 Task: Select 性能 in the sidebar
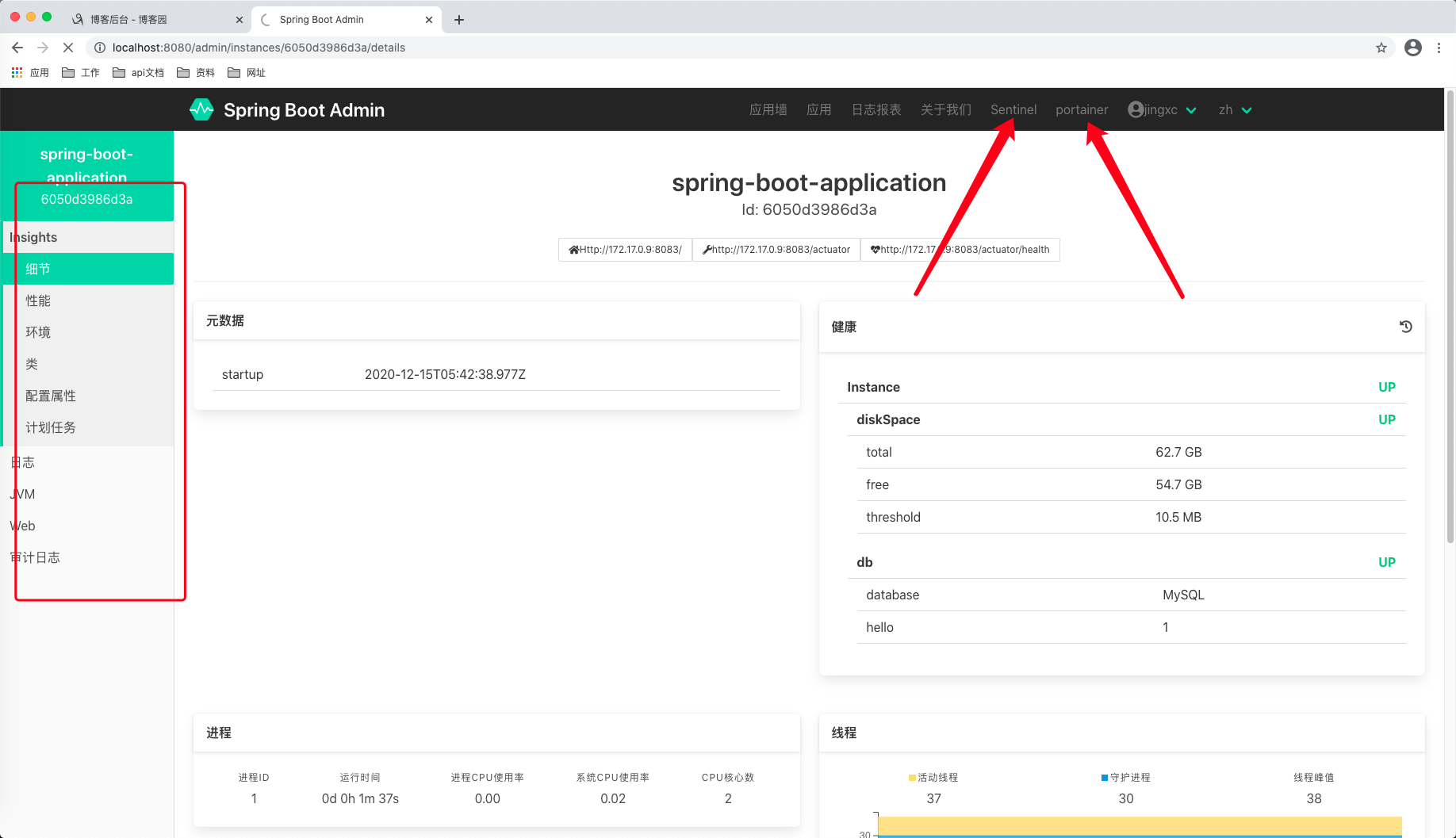click(88, 300)
